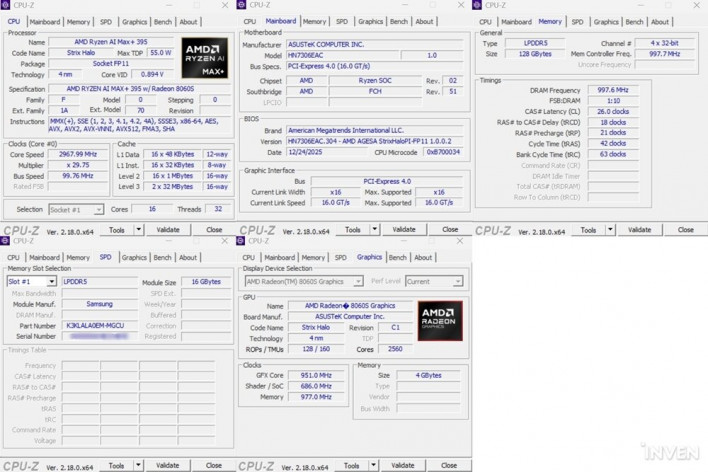
Task: Click Tools button in the Mainboard window
Action: pyautogui.click(x=354, y=230)
